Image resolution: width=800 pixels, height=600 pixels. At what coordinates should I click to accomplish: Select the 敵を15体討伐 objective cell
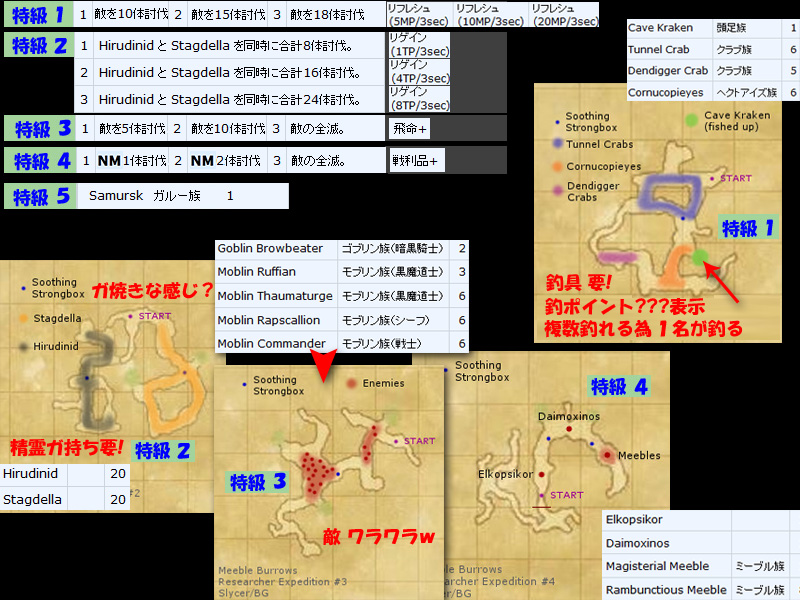[228, 14]
